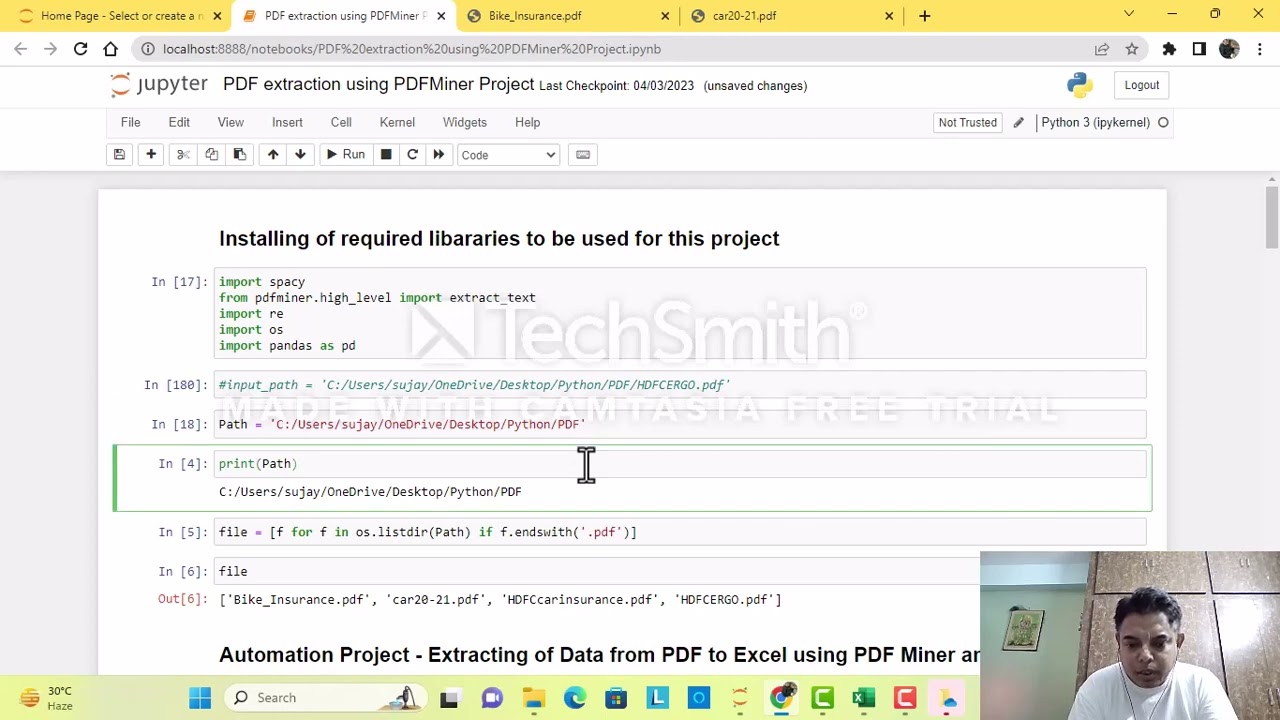Image resolution: width=1280 pixels, height=720 pixels.
Task: Open a new browser tab with the plus icon
Action: (924, 16)
